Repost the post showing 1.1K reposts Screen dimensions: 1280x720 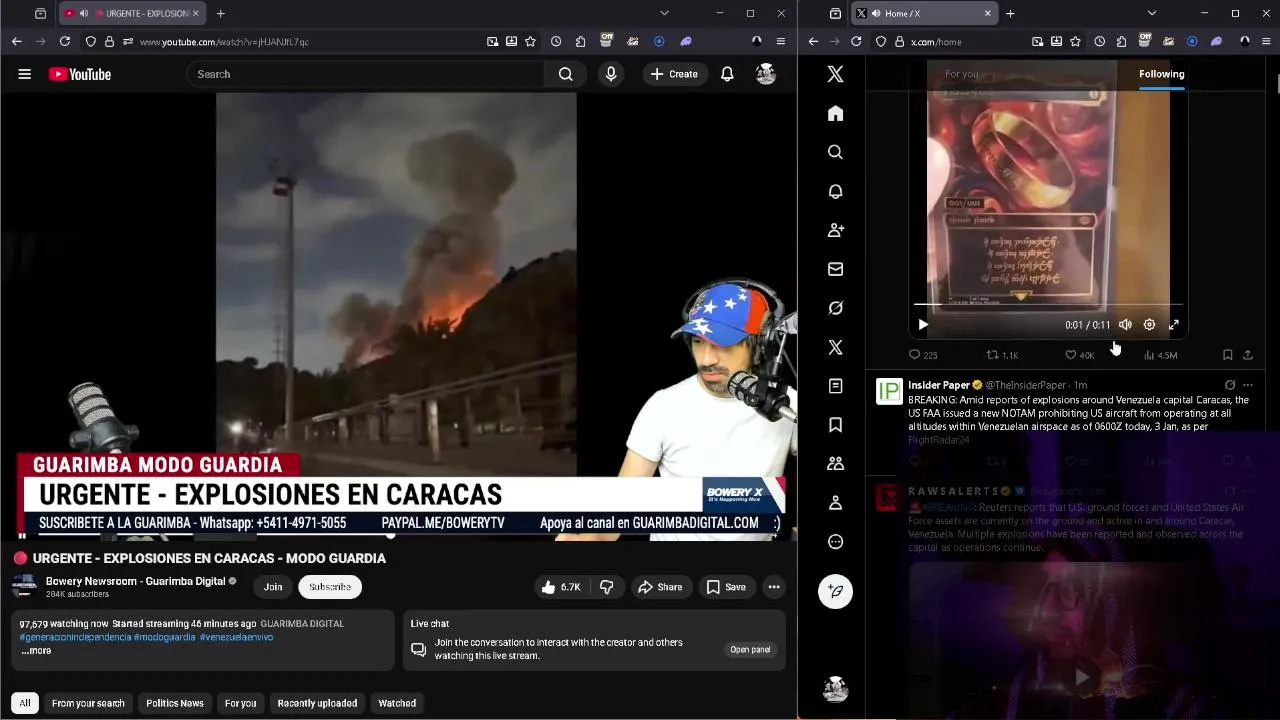(1002, 355)
